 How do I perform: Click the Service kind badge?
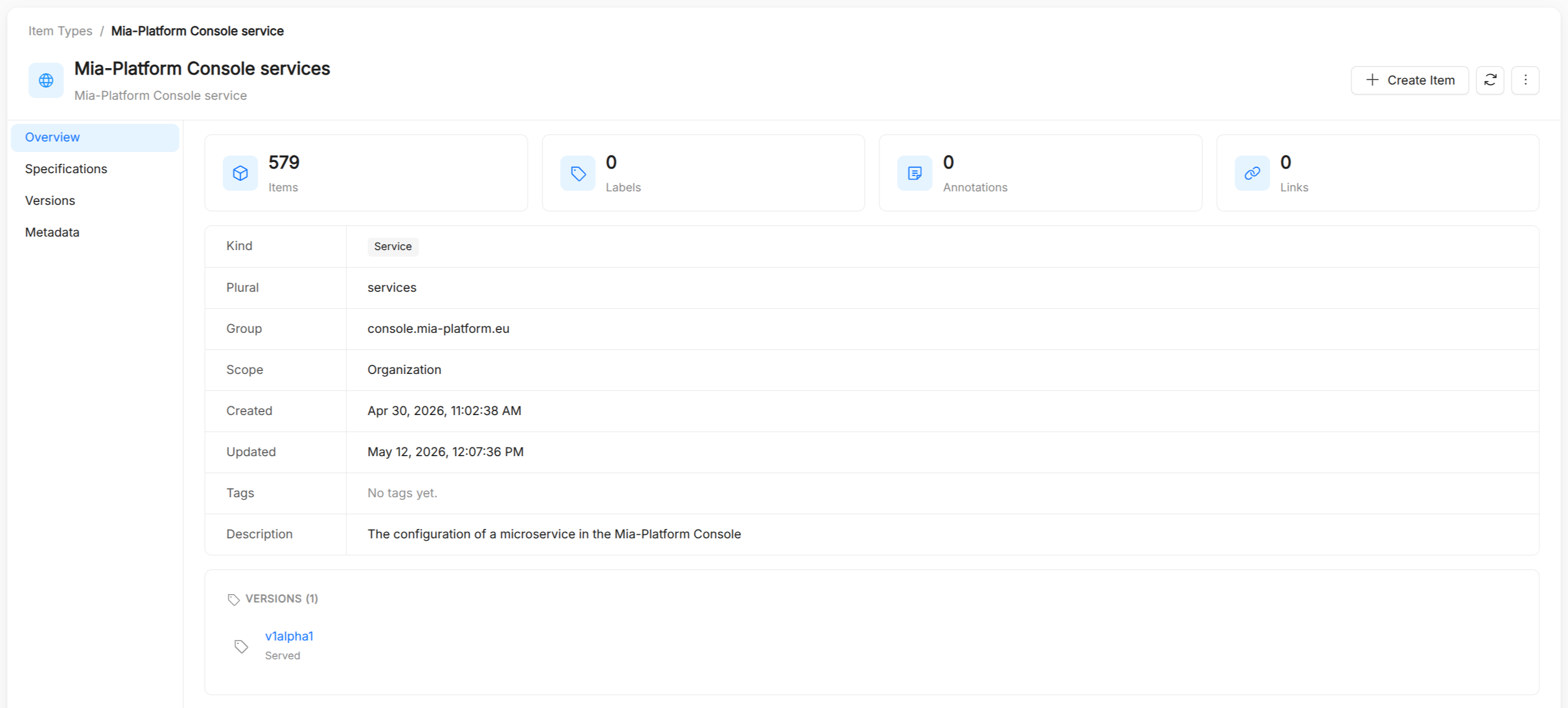[x=393, y=247]
